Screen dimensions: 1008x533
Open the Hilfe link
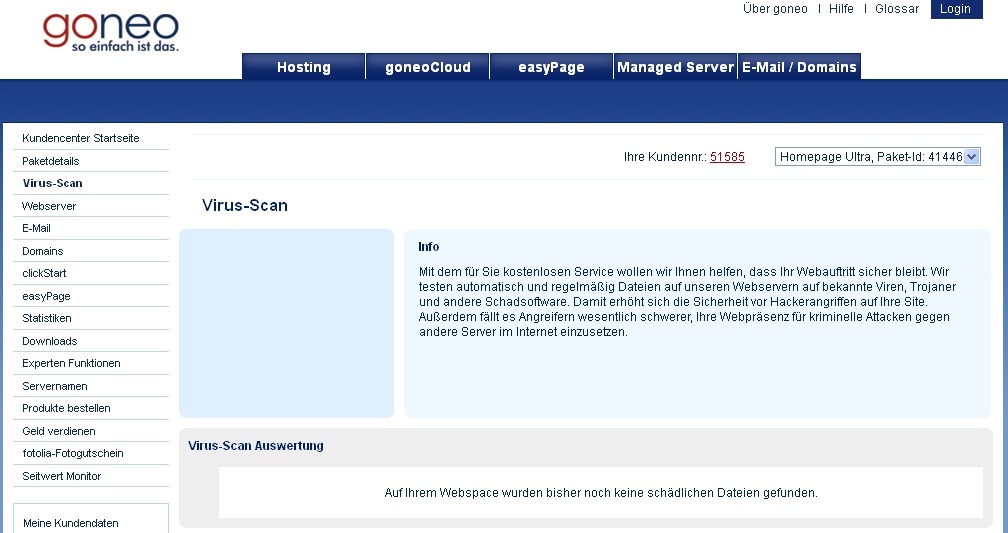[841, 9]
